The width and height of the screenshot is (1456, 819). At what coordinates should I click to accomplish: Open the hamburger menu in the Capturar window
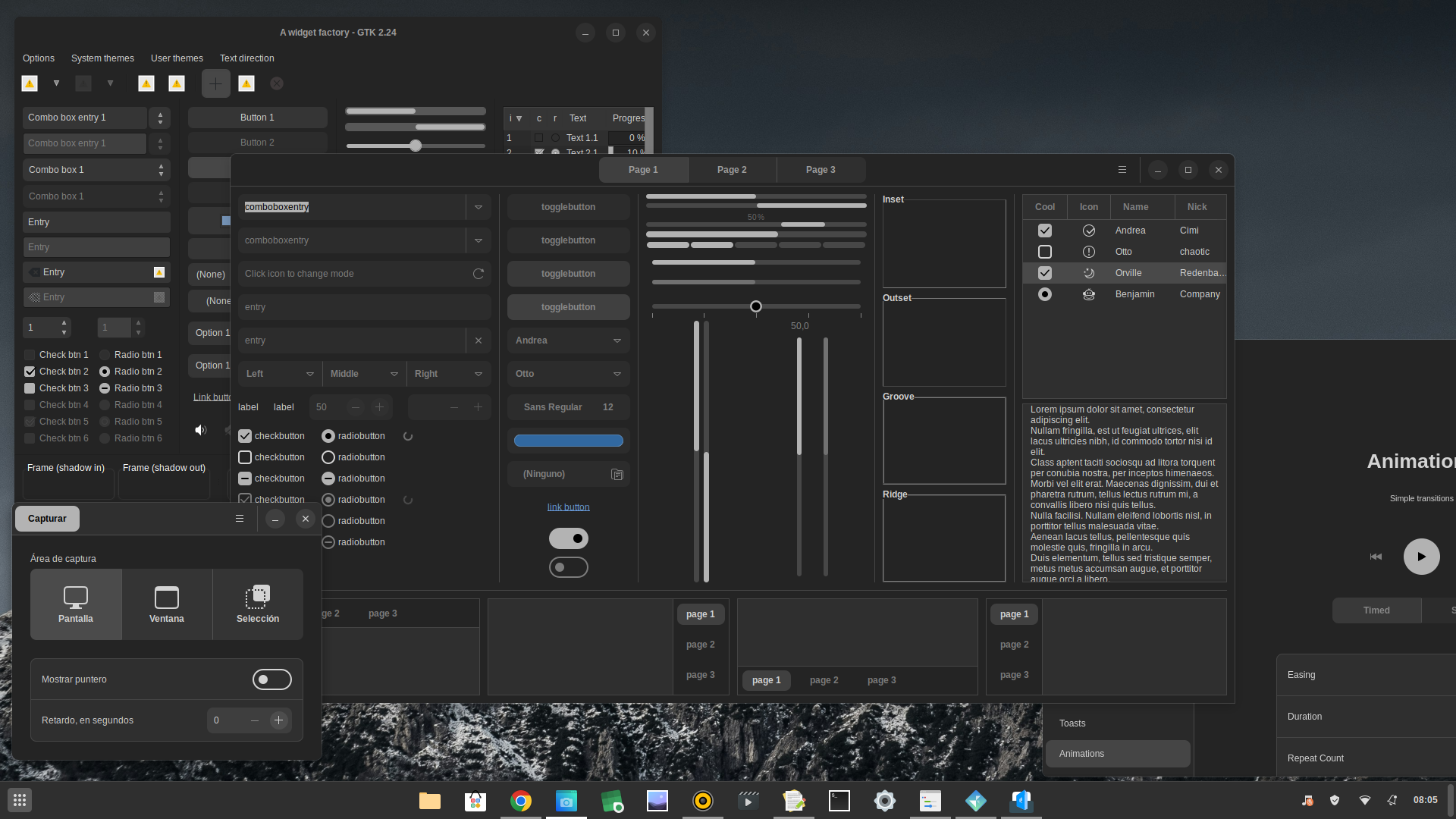pyautogui.click(x=240, y=519)
